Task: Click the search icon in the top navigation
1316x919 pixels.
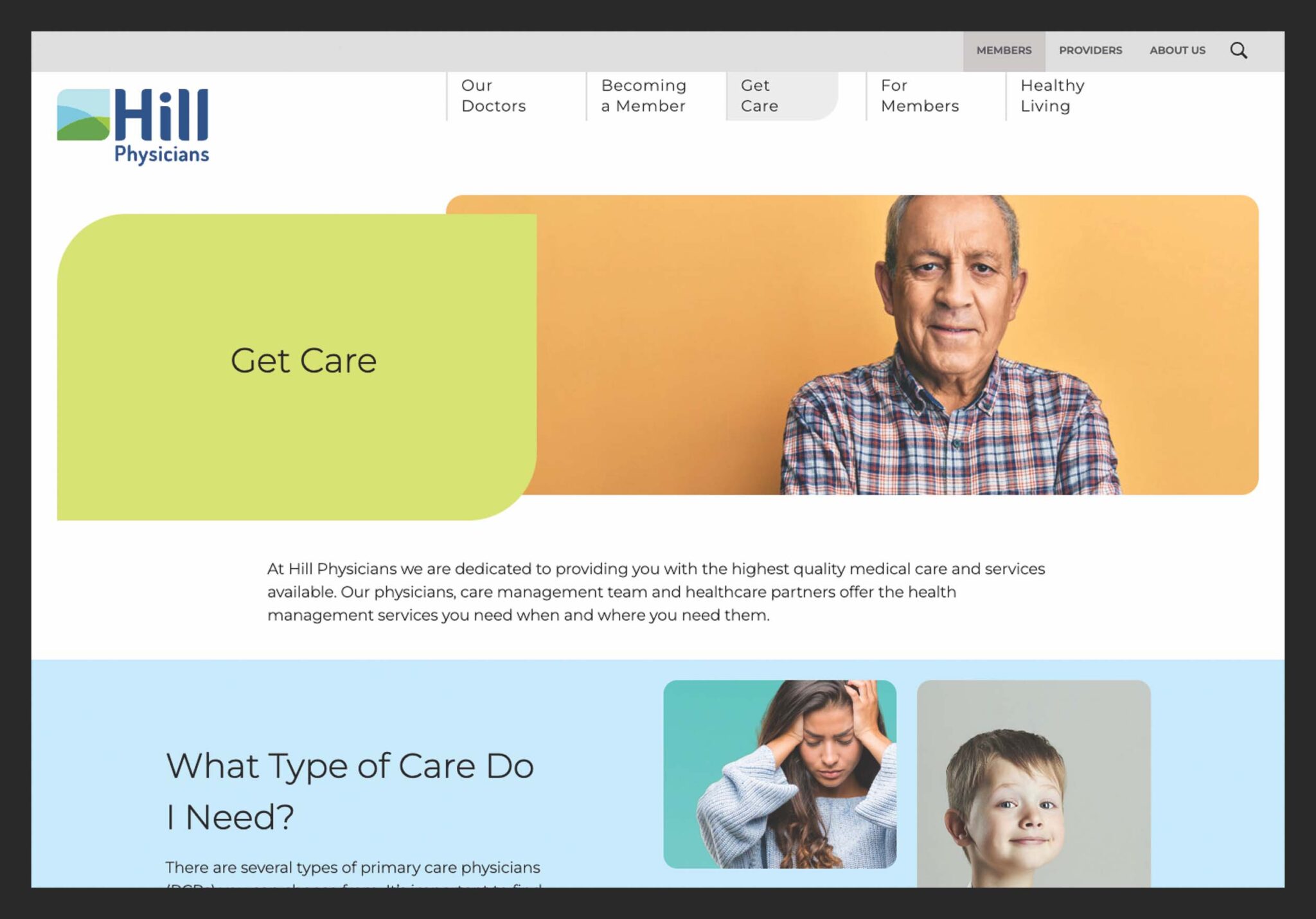Action: [1240, 50]
